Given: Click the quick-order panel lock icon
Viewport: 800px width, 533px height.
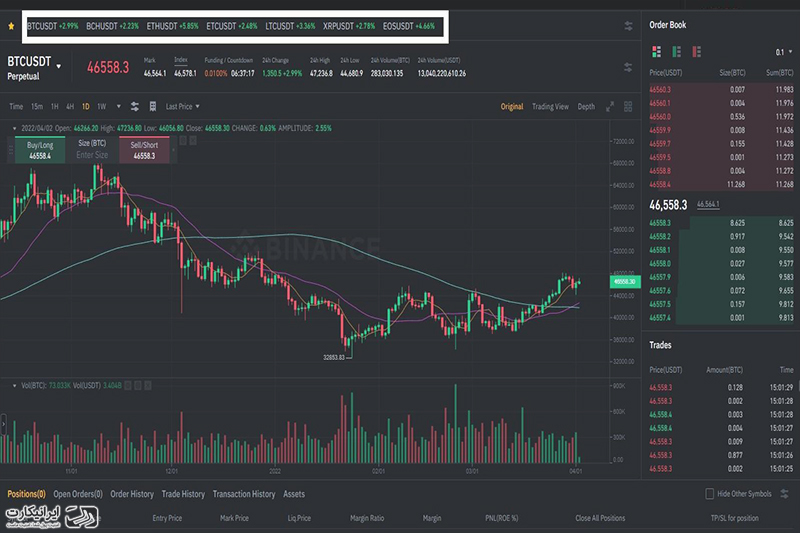Looking at the screenshot, I should [x=183, y=140].
